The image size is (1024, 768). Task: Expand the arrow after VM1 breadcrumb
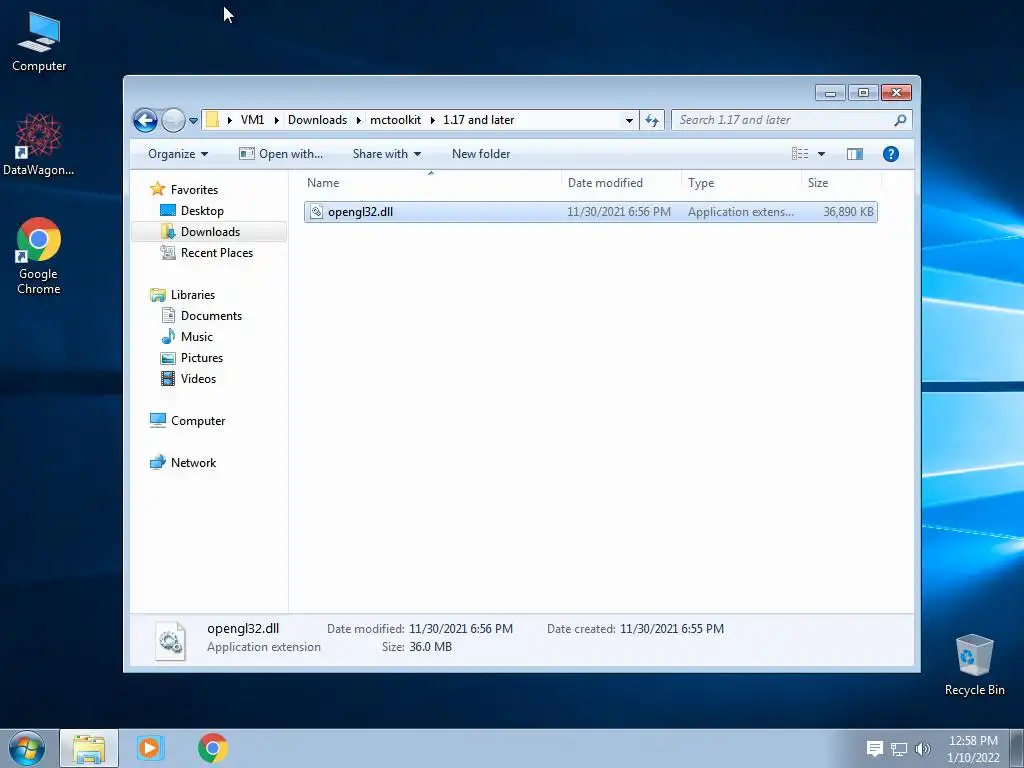click(x=276, y=120)
